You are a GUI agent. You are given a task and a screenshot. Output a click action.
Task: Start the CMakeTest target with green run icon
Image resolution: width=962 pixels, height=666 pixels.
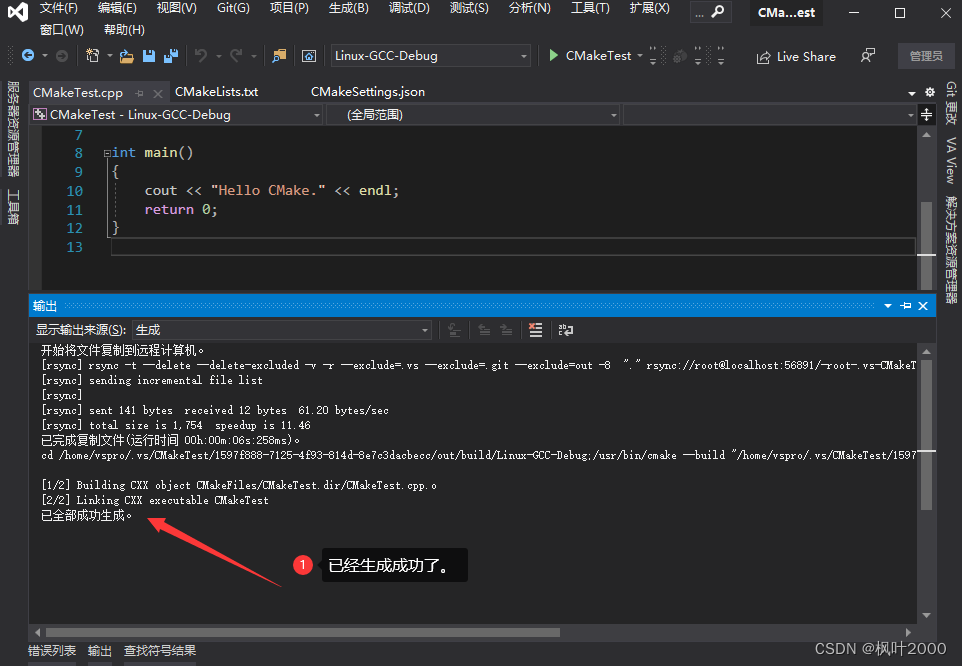coord(553,56)
